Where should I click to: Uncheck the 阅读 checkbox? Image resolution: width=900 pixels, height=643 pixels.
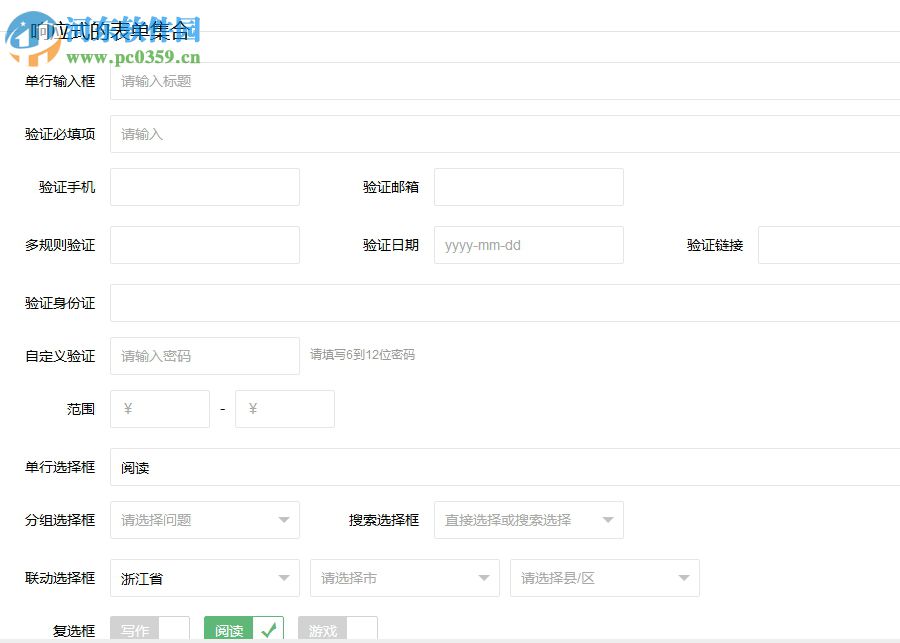pos(244,629)
